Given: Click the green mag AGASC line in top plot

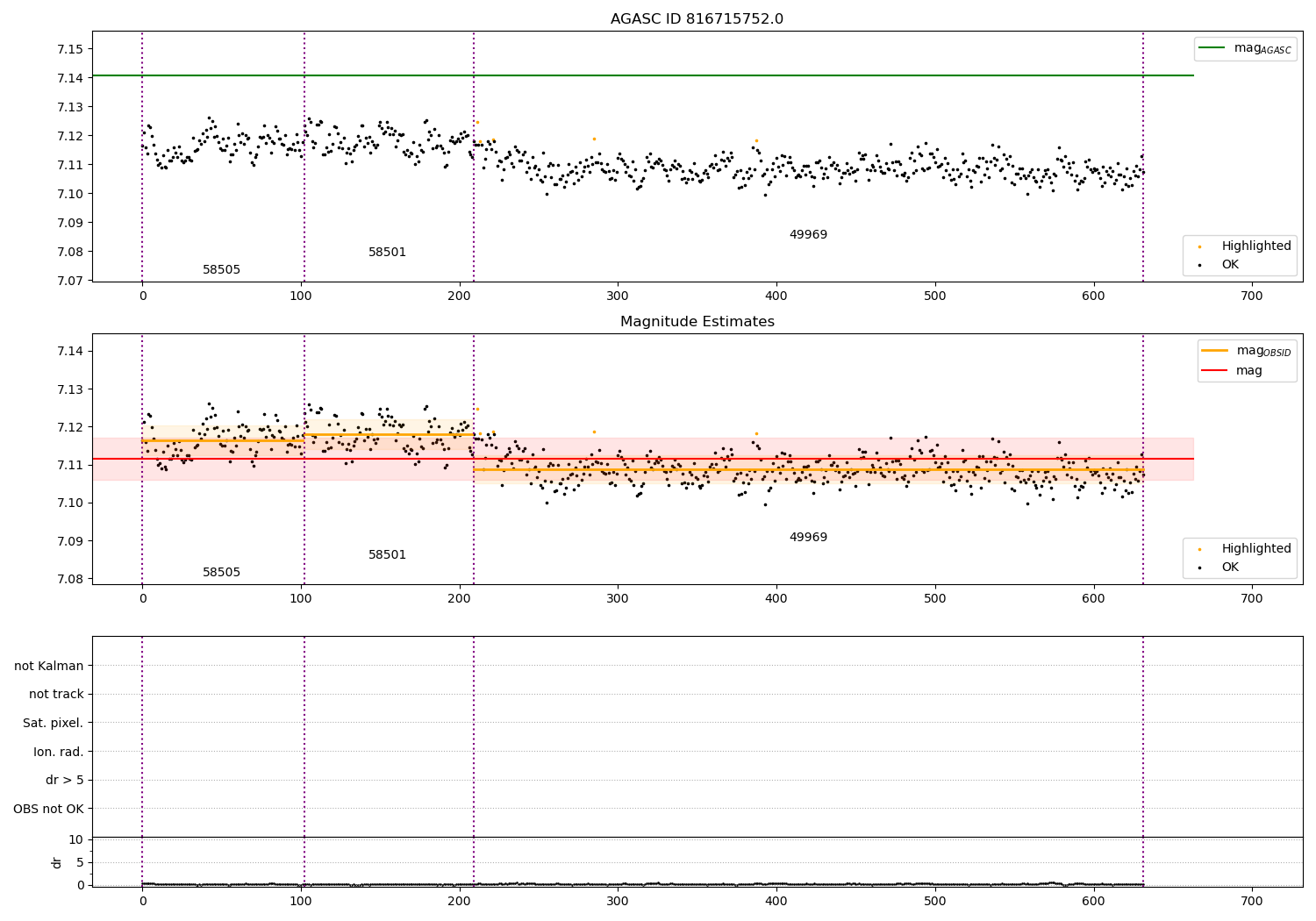Looking at the screenshot, I should 643,75.
